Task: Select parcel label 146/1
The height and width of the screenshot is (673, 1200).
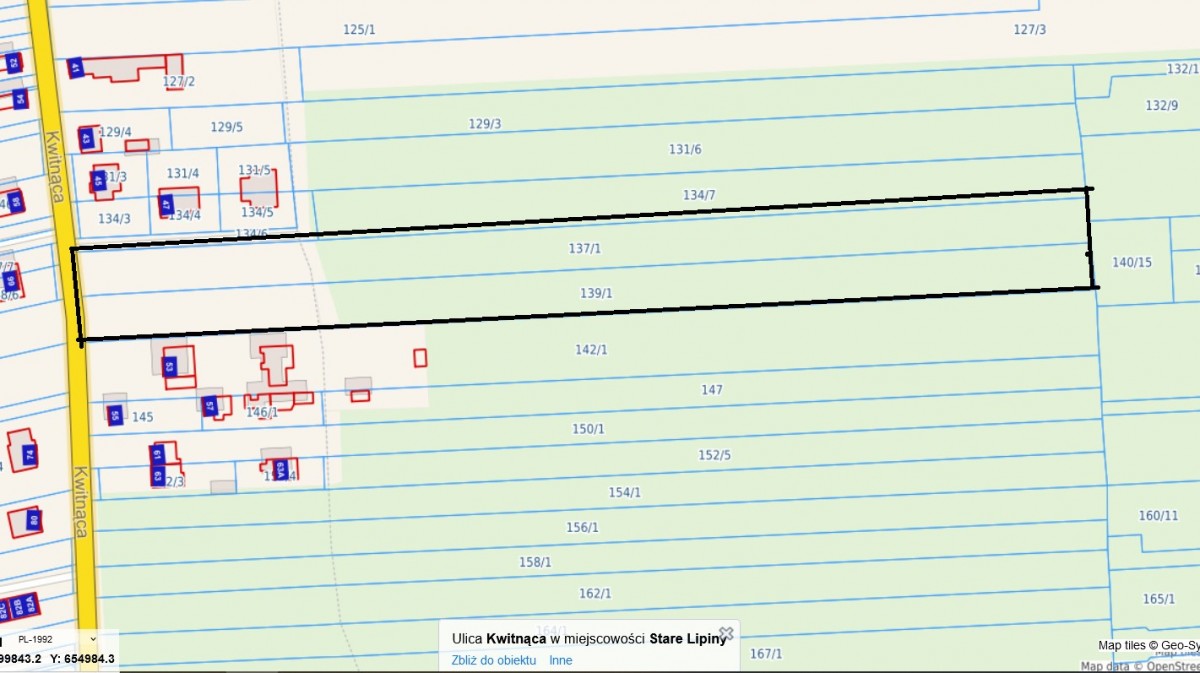Action: (262, 412)
